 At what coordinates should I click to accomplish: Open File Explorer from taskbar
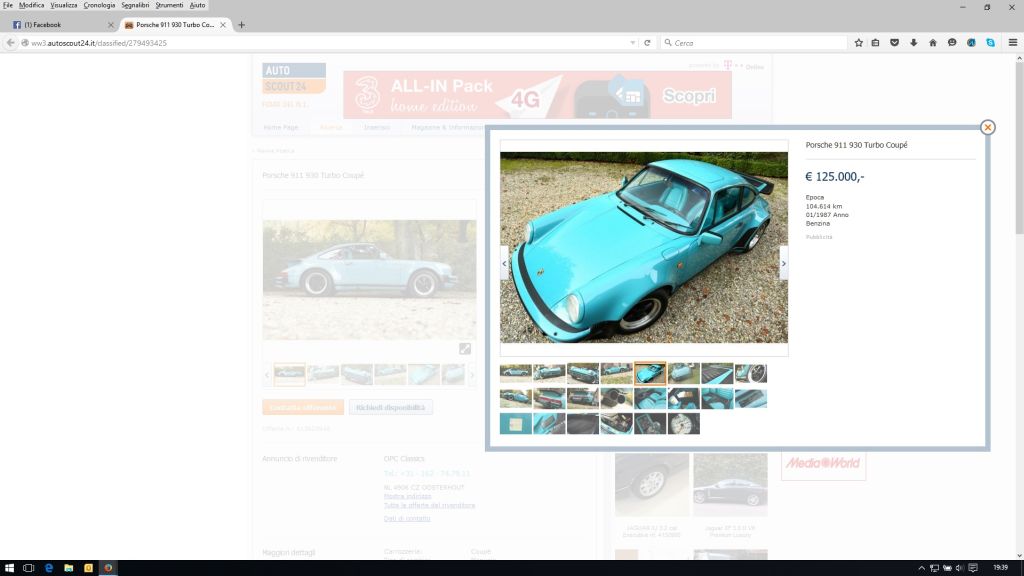[69, 568]
